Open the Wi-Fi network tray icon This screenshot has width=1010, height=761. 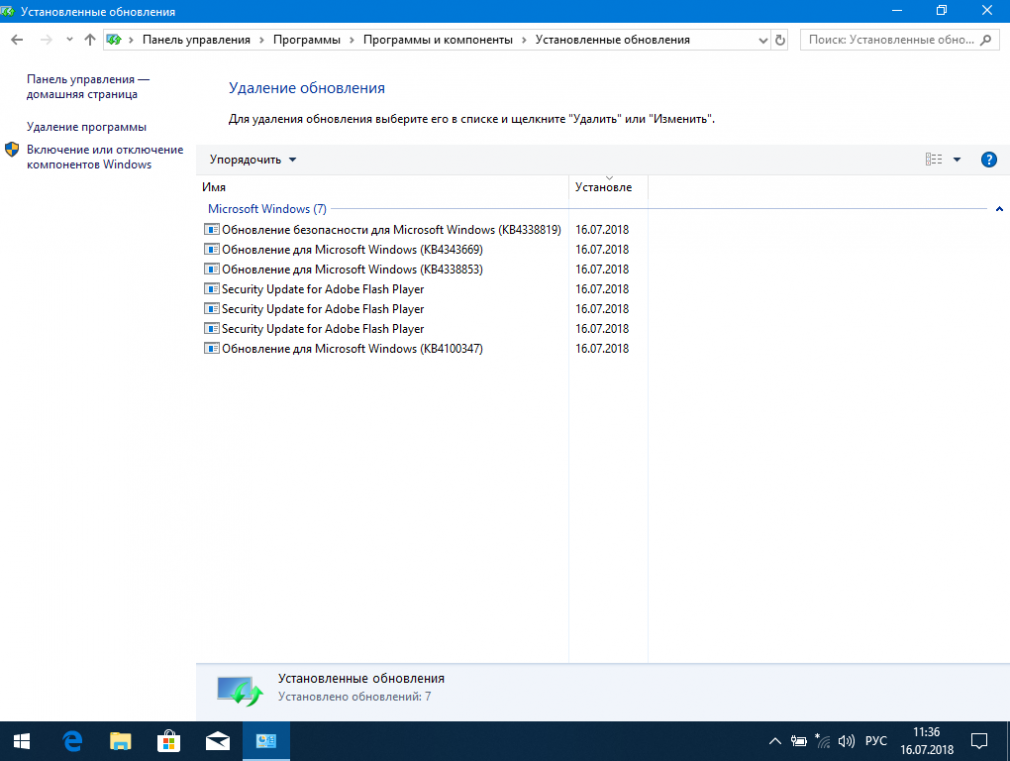823,742
